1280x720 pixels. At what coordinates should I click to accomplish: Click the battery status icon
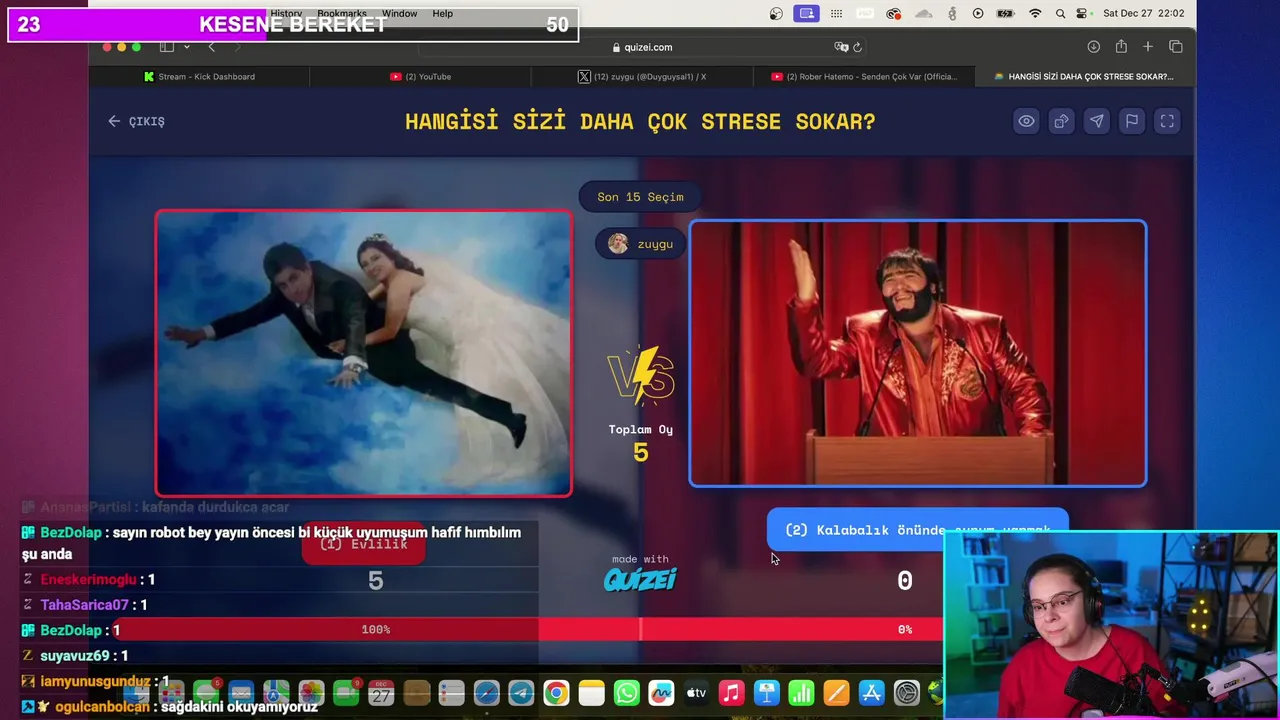point(1006,13)
